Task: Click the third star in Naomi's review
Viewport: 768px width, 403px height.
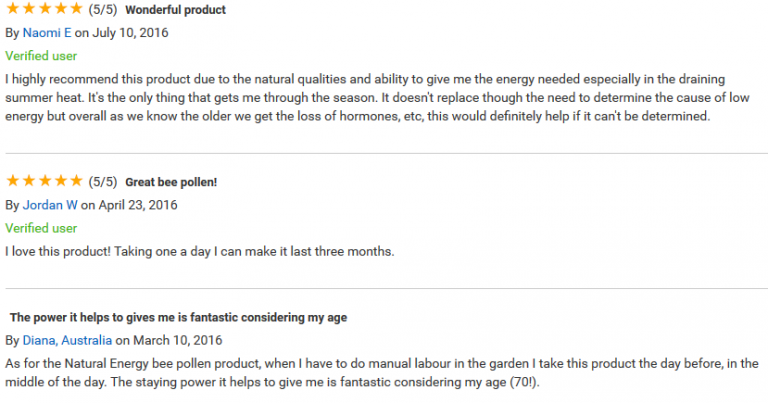Action: click(x=44, y=9)
